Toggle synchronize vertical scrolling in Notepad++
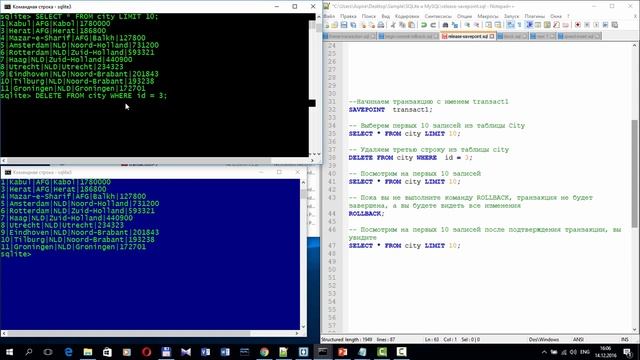Viewport: 640px width, 360px height. (490, 25)
